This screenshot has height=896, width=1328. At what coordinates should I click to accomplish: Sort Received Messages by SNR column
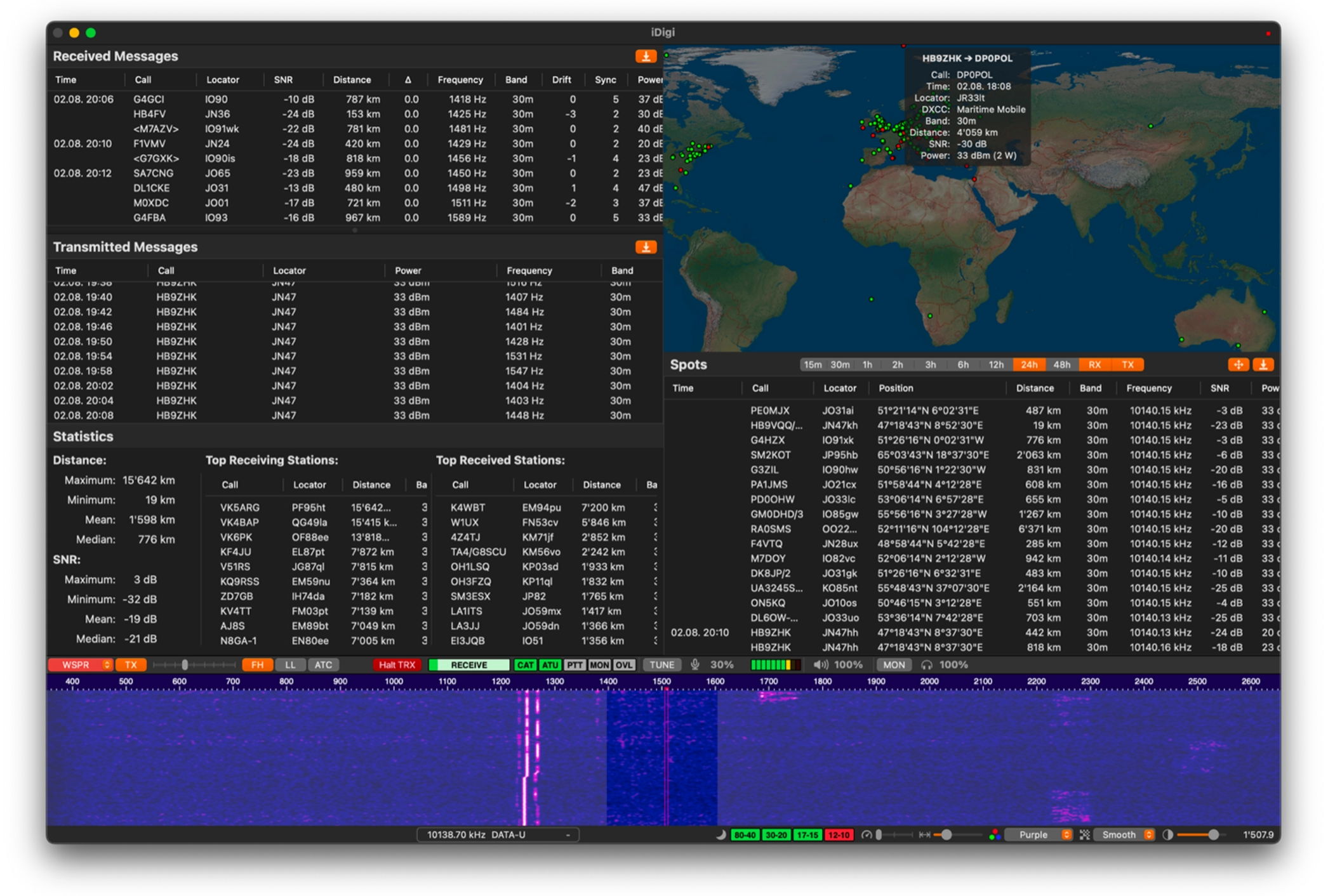click(283, 80)
